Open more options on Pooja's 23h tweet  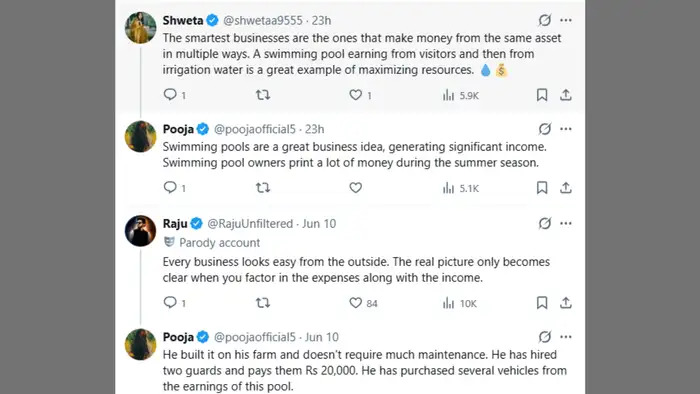pyautogui.click(x=566, y=129)
